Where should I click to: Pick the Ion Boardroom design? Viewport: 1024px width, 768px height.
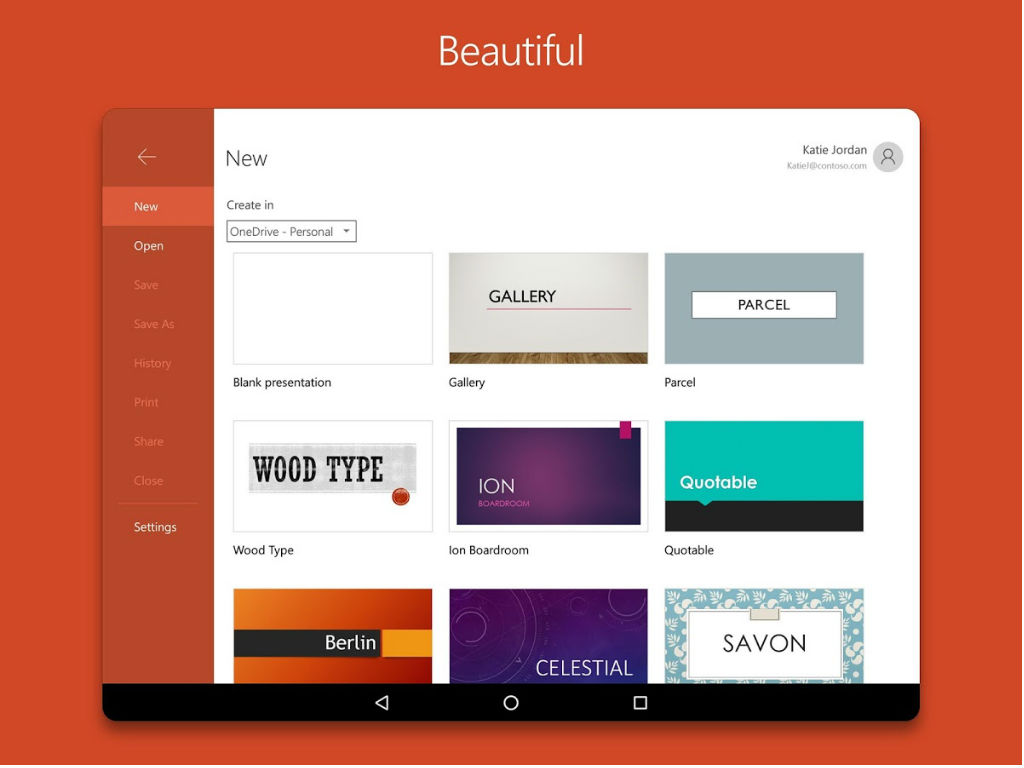pos(548,476)
